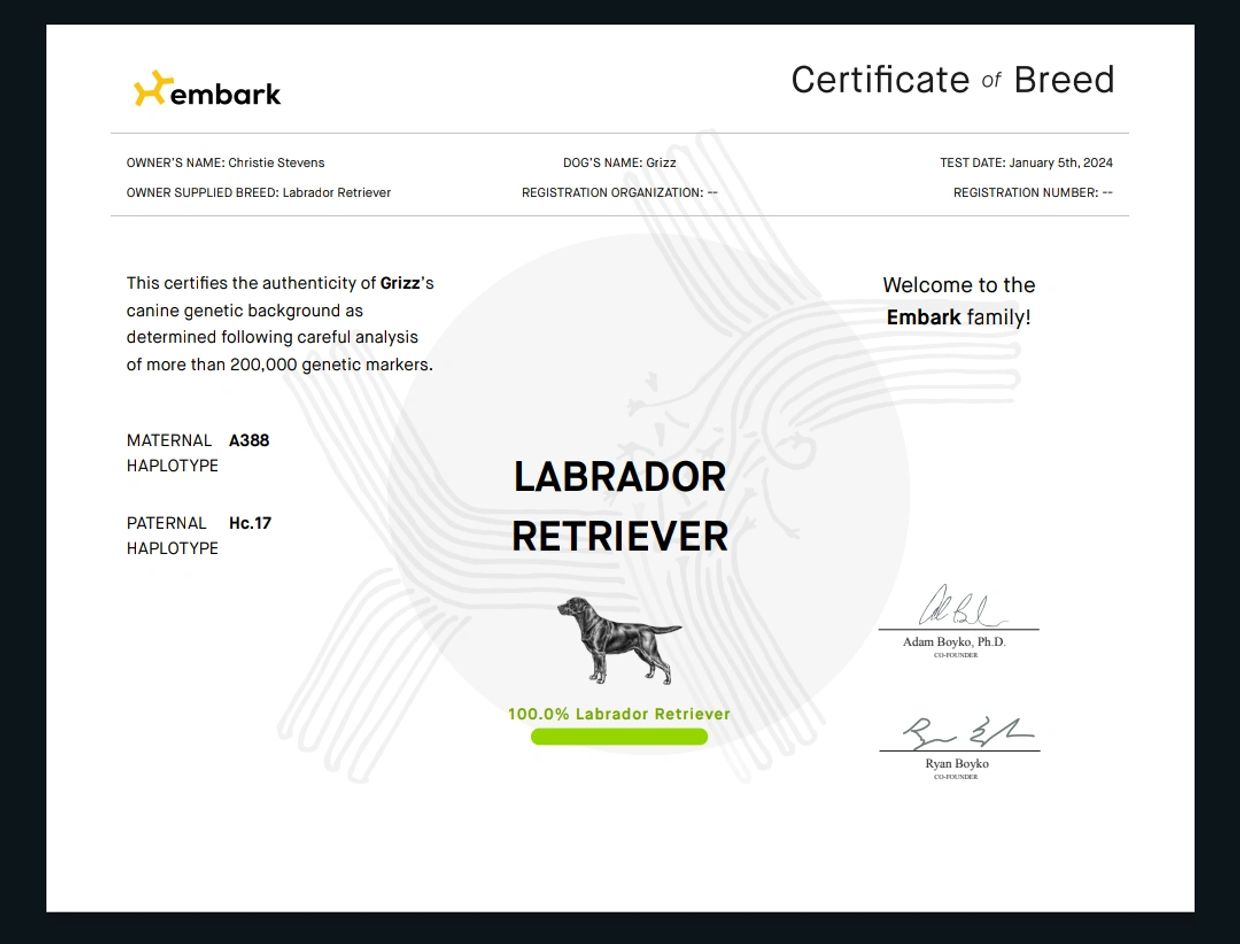1240x944 pixels.
Task: Click the large 'LABRADOR RETRIEVER' heading
Action: pyautogui.click(x=619, y=506)
